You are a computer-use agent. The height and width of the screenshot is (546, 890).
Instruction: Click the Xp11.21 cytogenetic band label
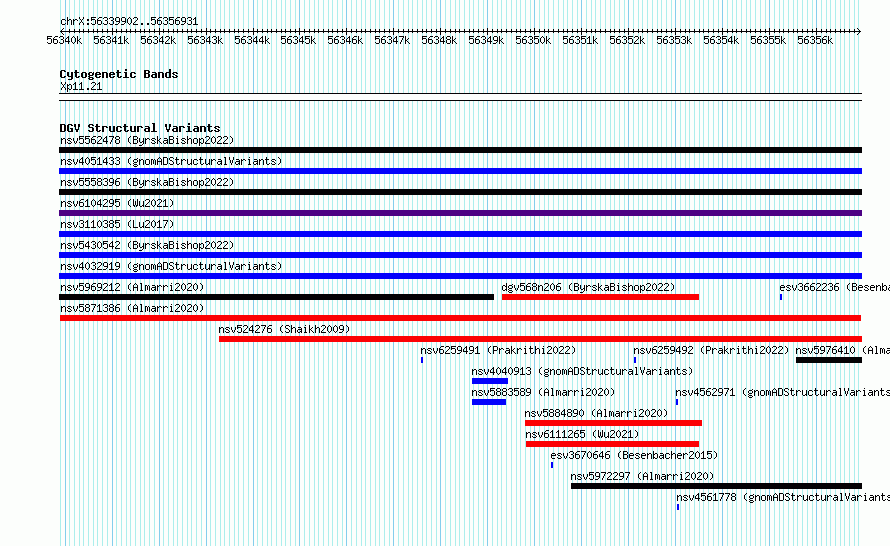[81, 86]
